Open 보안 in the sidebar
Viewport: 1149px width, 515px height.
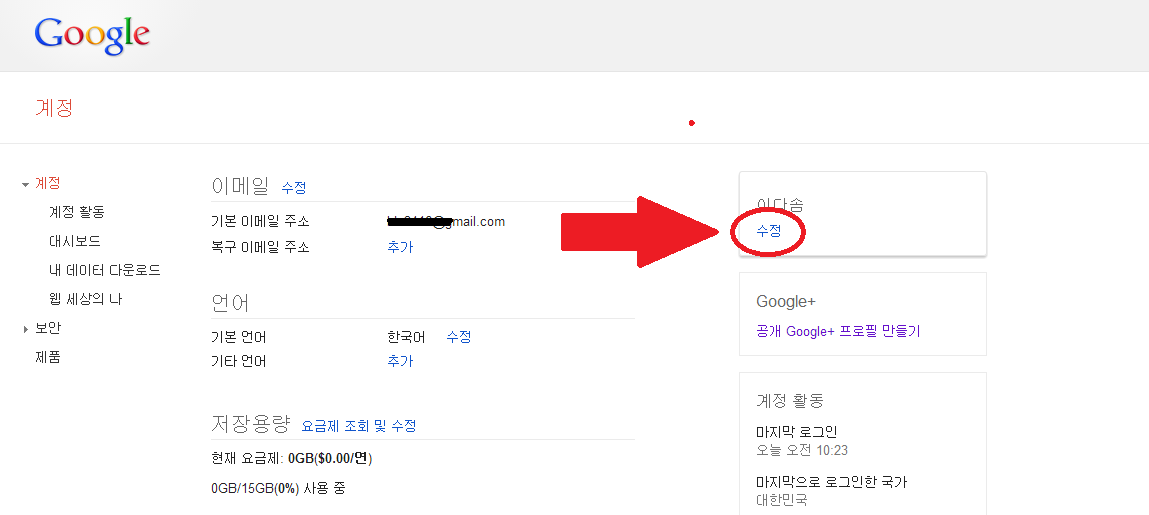click(48, 328)
